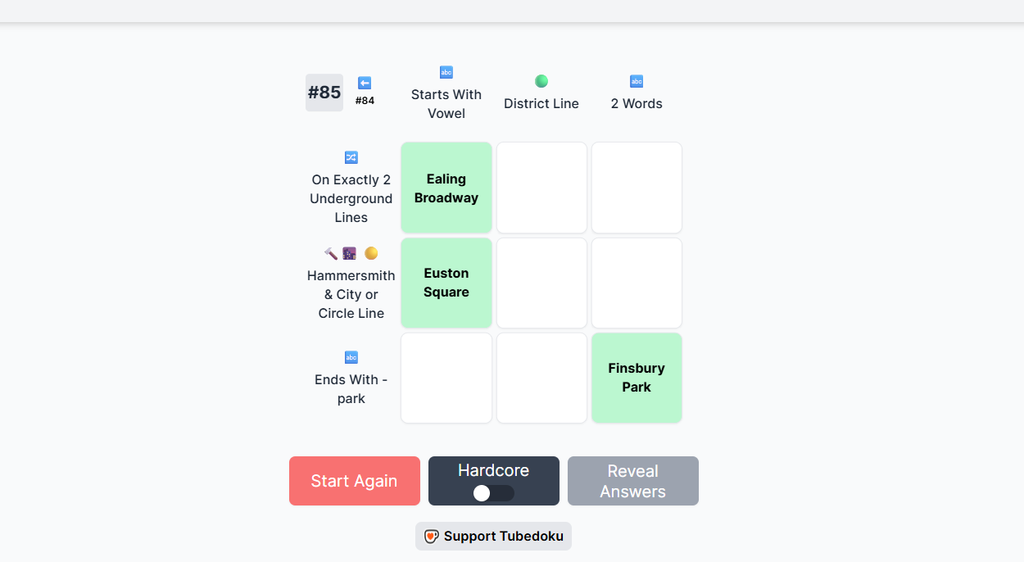
Task: Click the abc icon above 2 Words
Action: 636,81
